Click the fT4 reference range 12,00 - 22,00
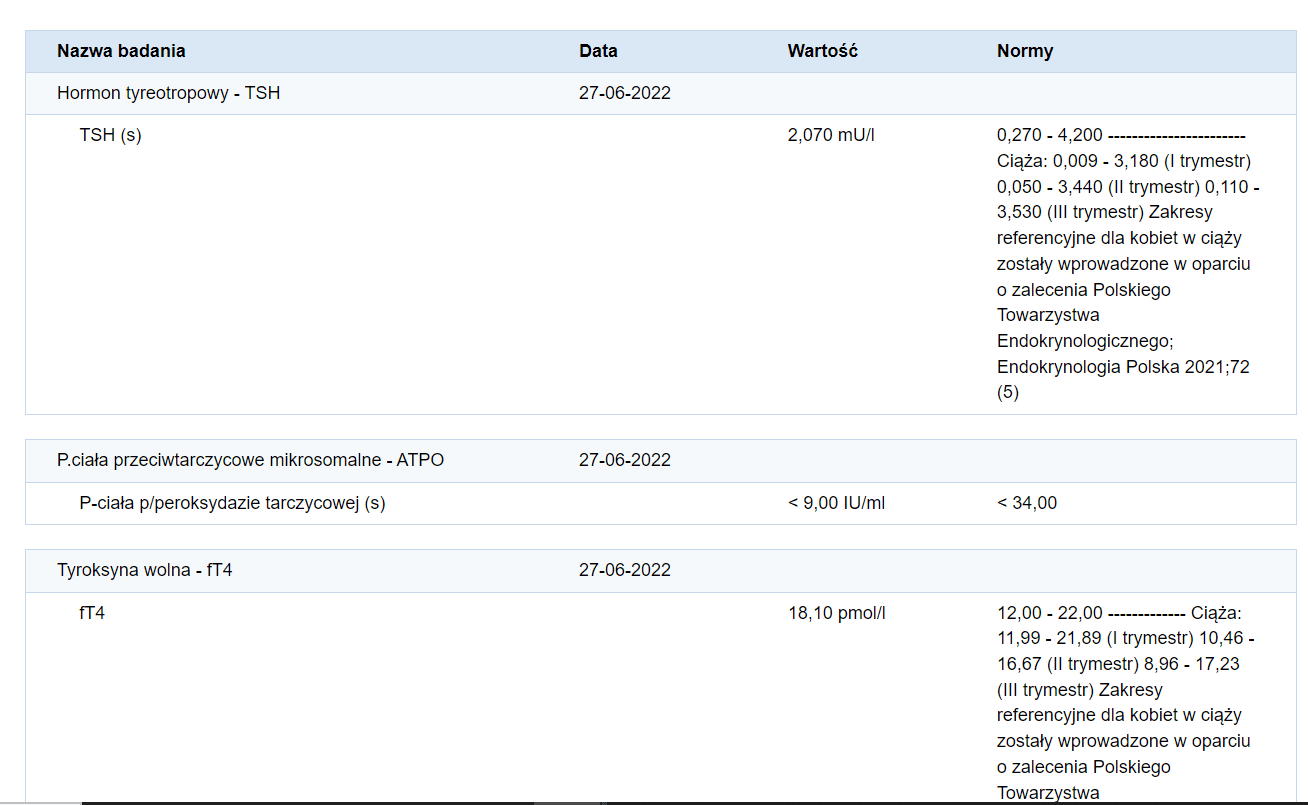The width and height of the screenshot is (1308, 805). 1049,613
